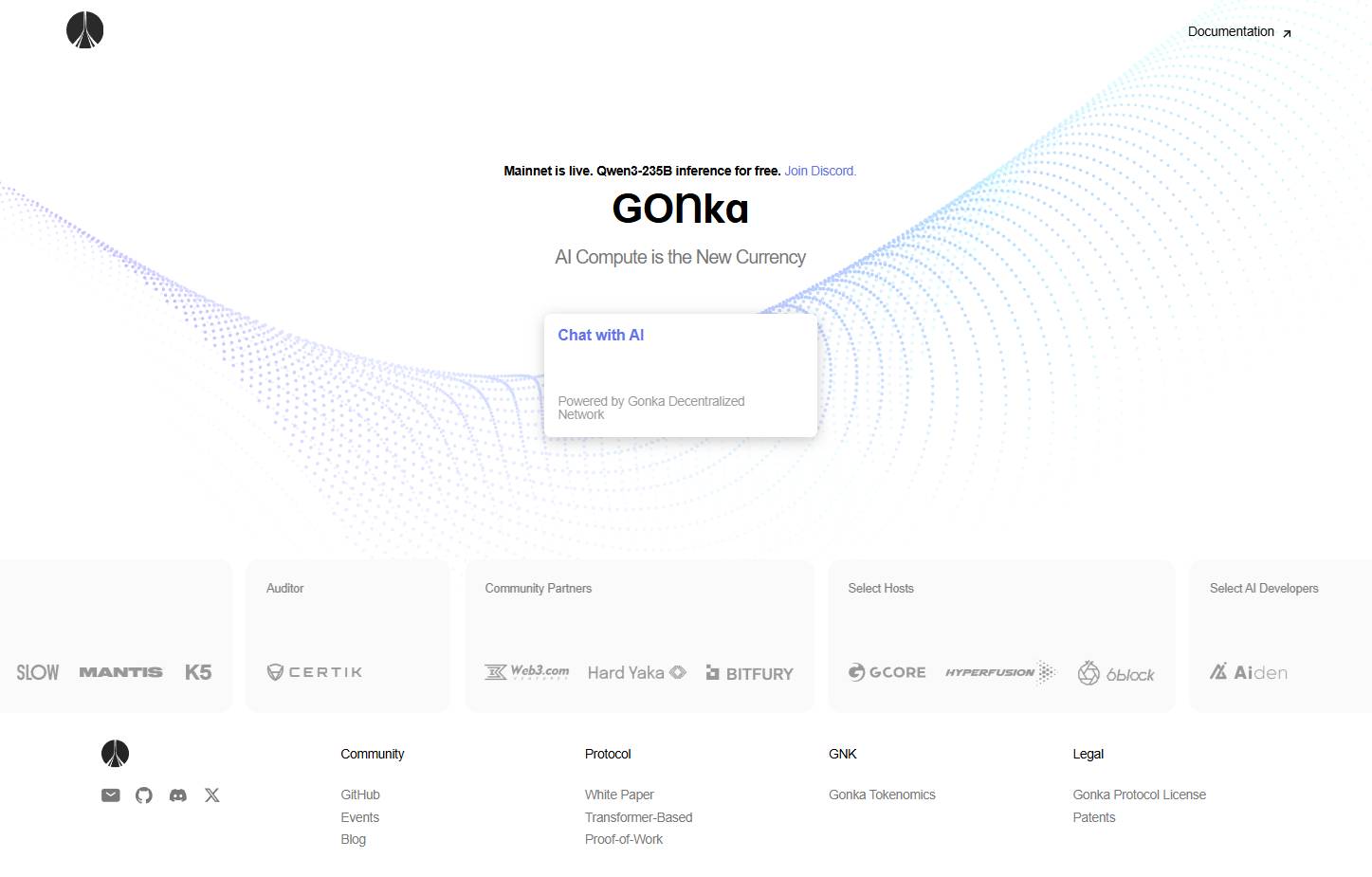Image resolution: width=1372 pixels, height=877 pixels.
Task: Click the Bitfury partner logo
Action: [749, 673]
